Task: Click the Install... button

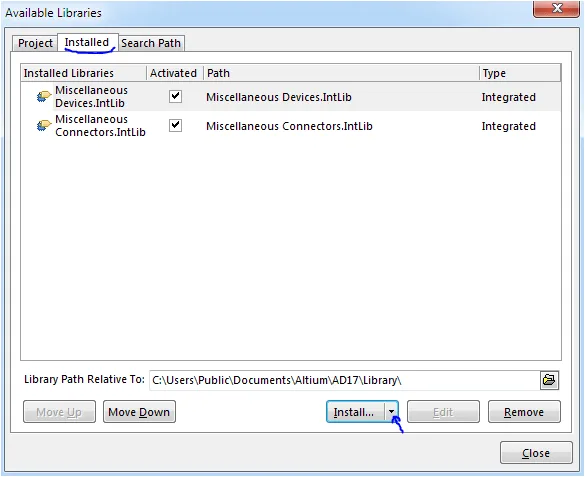Action: click(355, 412)
